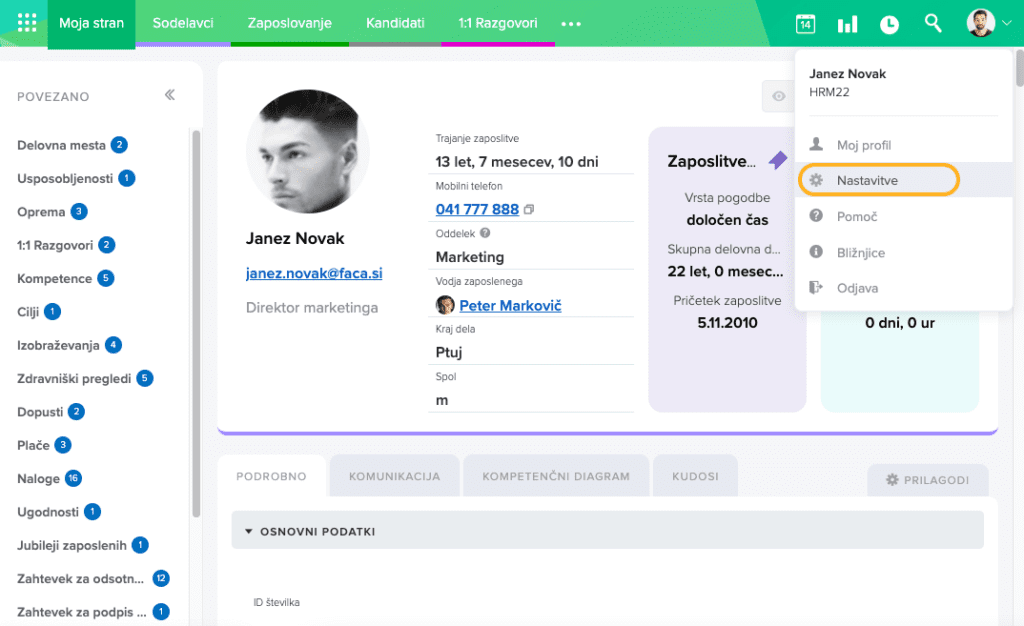1024x626 pixels.
Task: Copy mobile phone number icon
Action: coord(529,210)
